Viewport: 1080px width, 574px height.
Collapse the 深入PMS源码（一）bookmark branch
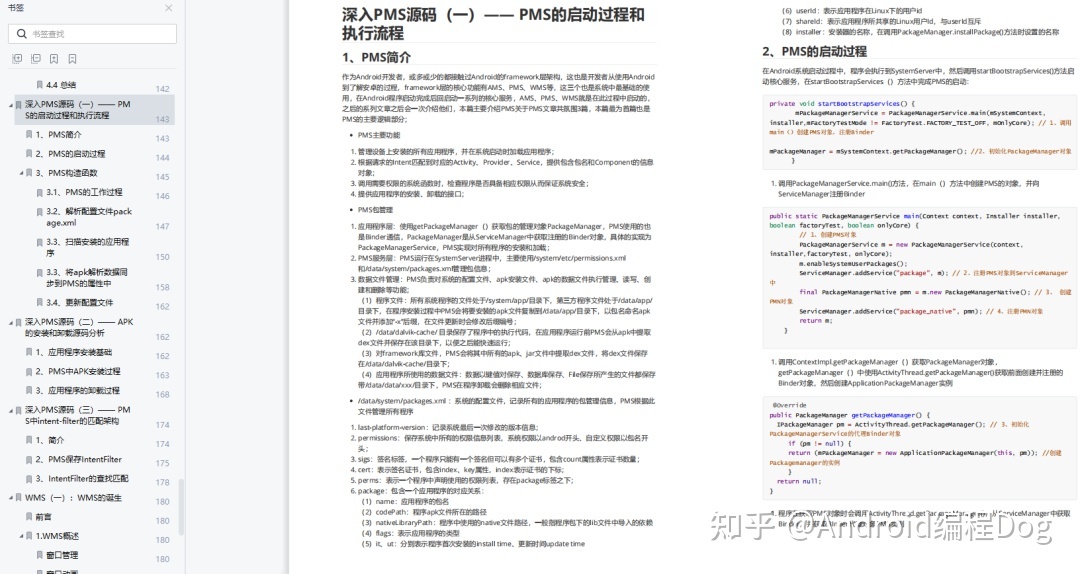pos(10,105)
